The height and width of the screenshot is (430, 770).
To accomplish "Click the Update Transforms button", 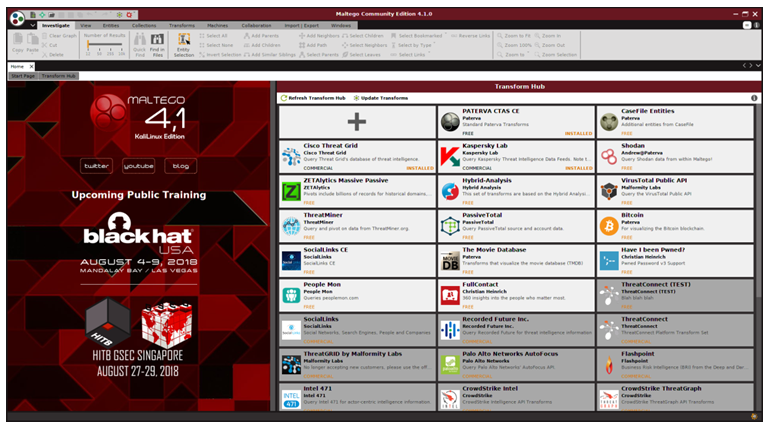I will [380, 98].
